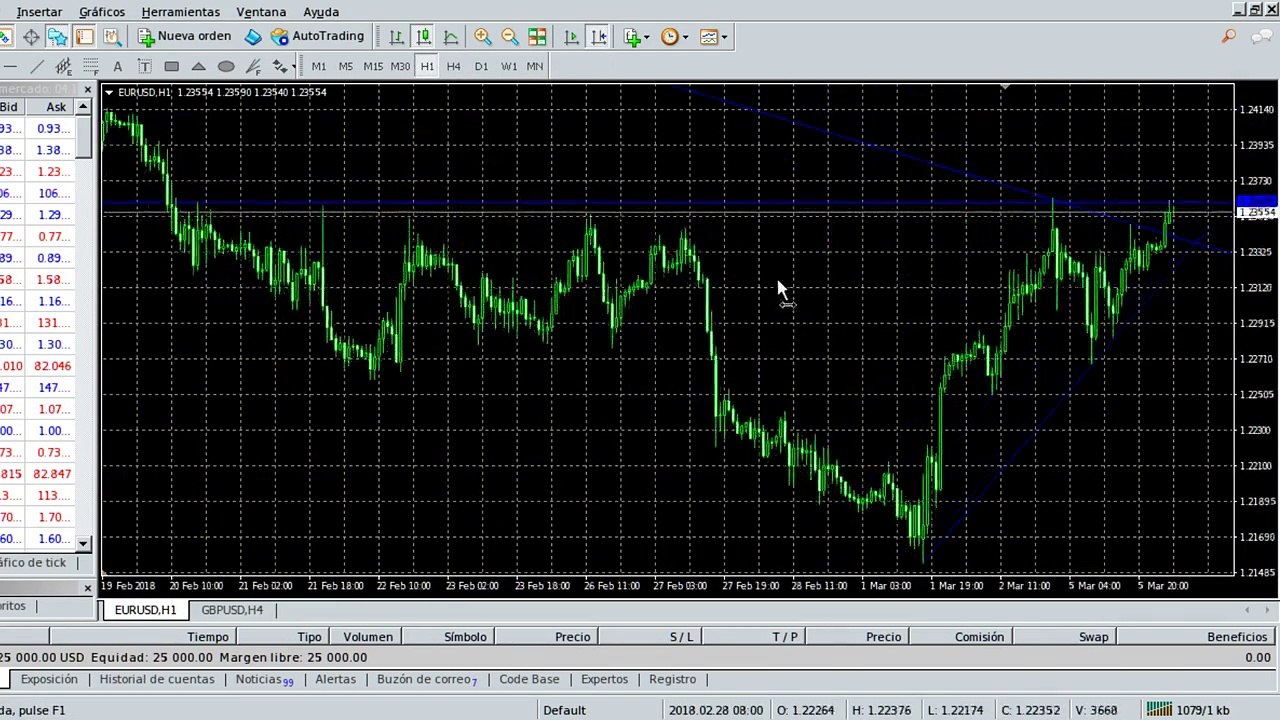
Task: Select the Fibonacci fan tool
Action: 253,66
